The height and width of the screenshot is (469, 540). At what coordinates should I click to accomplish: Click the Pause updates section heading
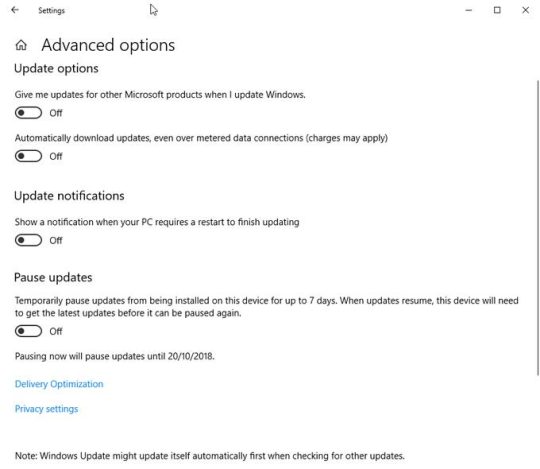point(53,278)
